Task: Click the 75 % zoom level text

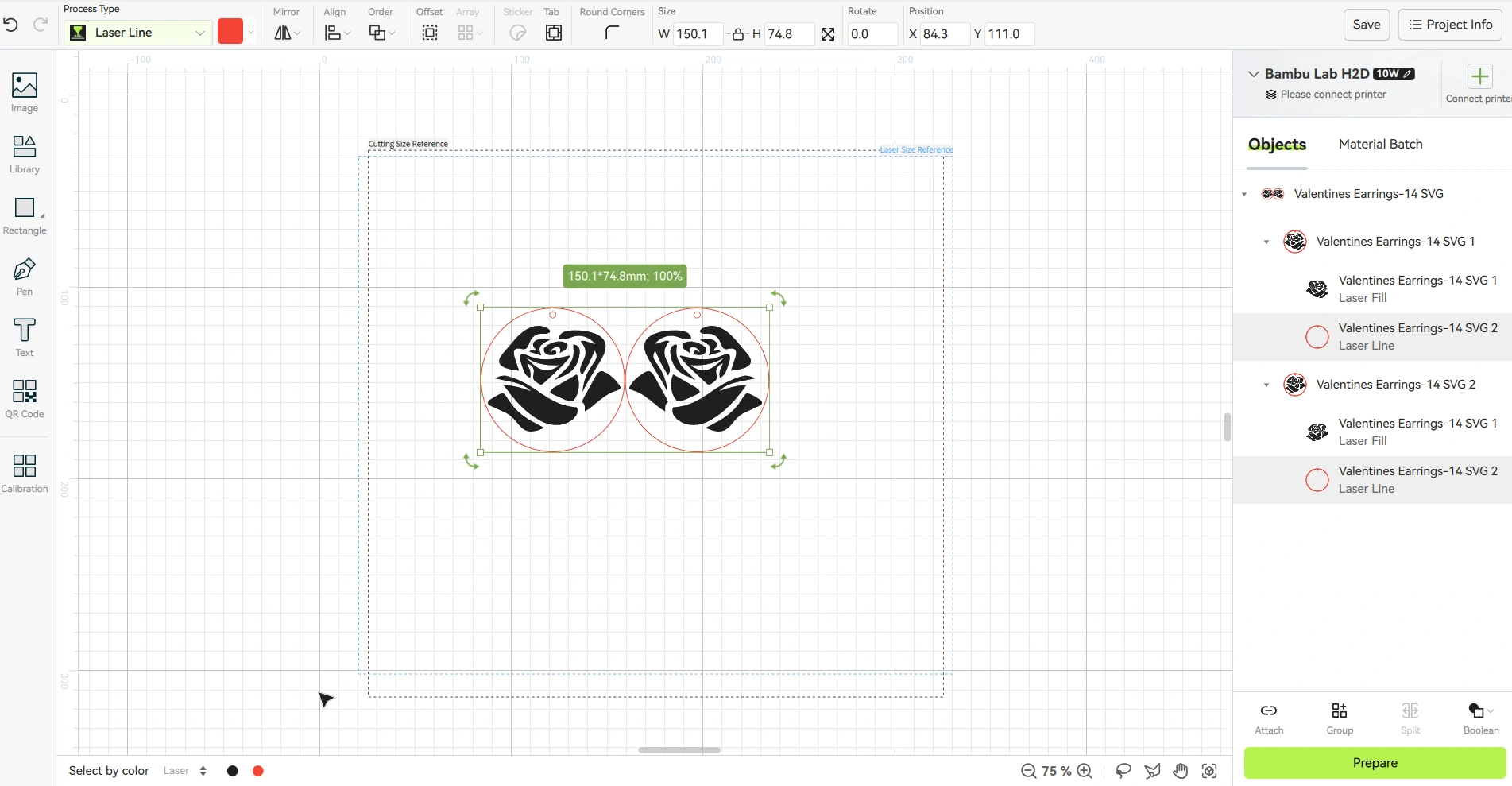Action: 1056,771
